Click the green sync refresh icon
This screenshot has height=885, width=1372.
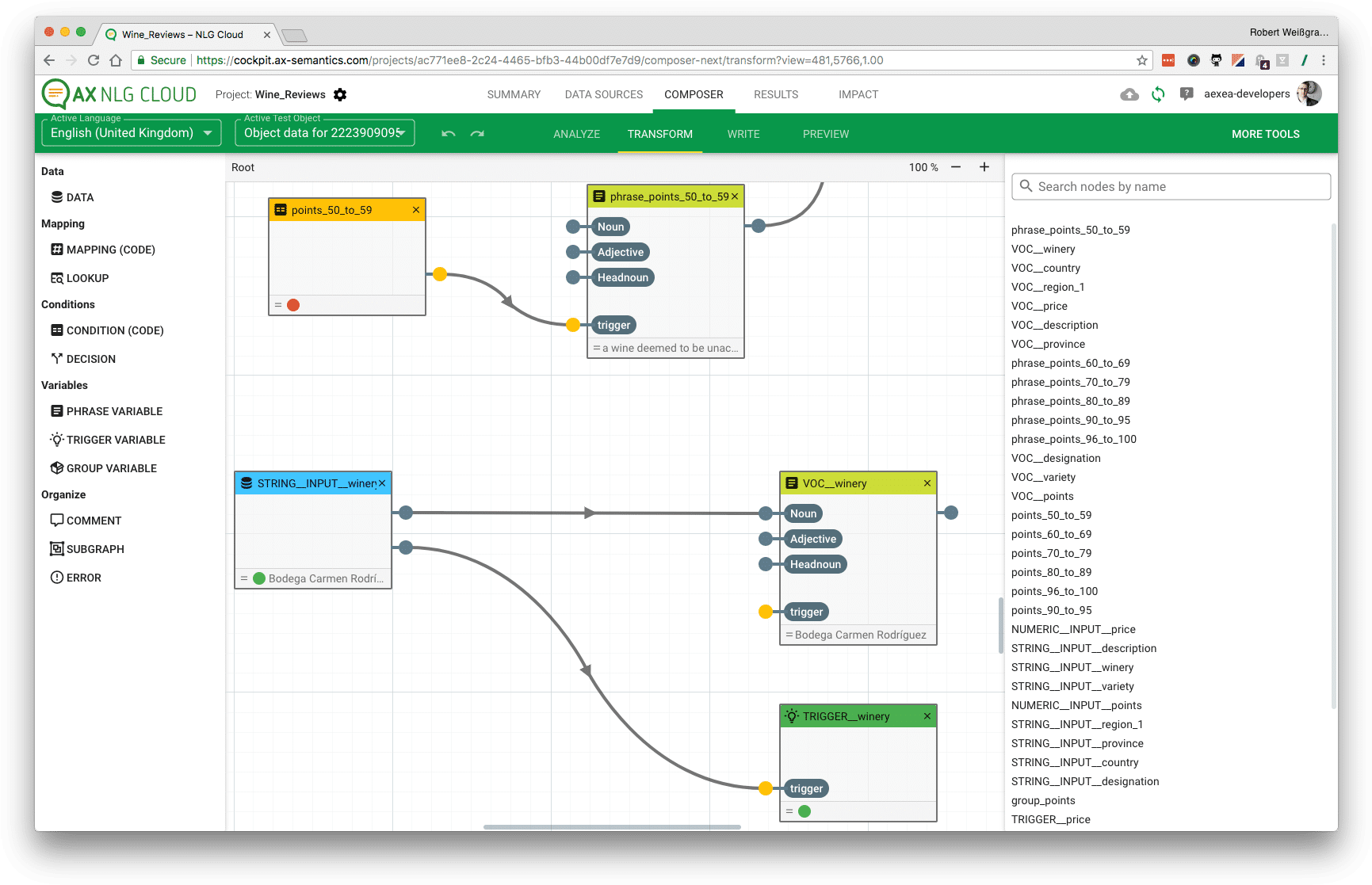[x=1158, y=94]
